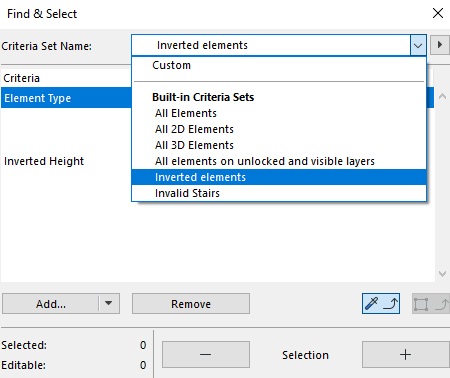Click the criteria list scroll-up arrow
Viewport: 450px width, 378px height.
click(x=442, y=97)
